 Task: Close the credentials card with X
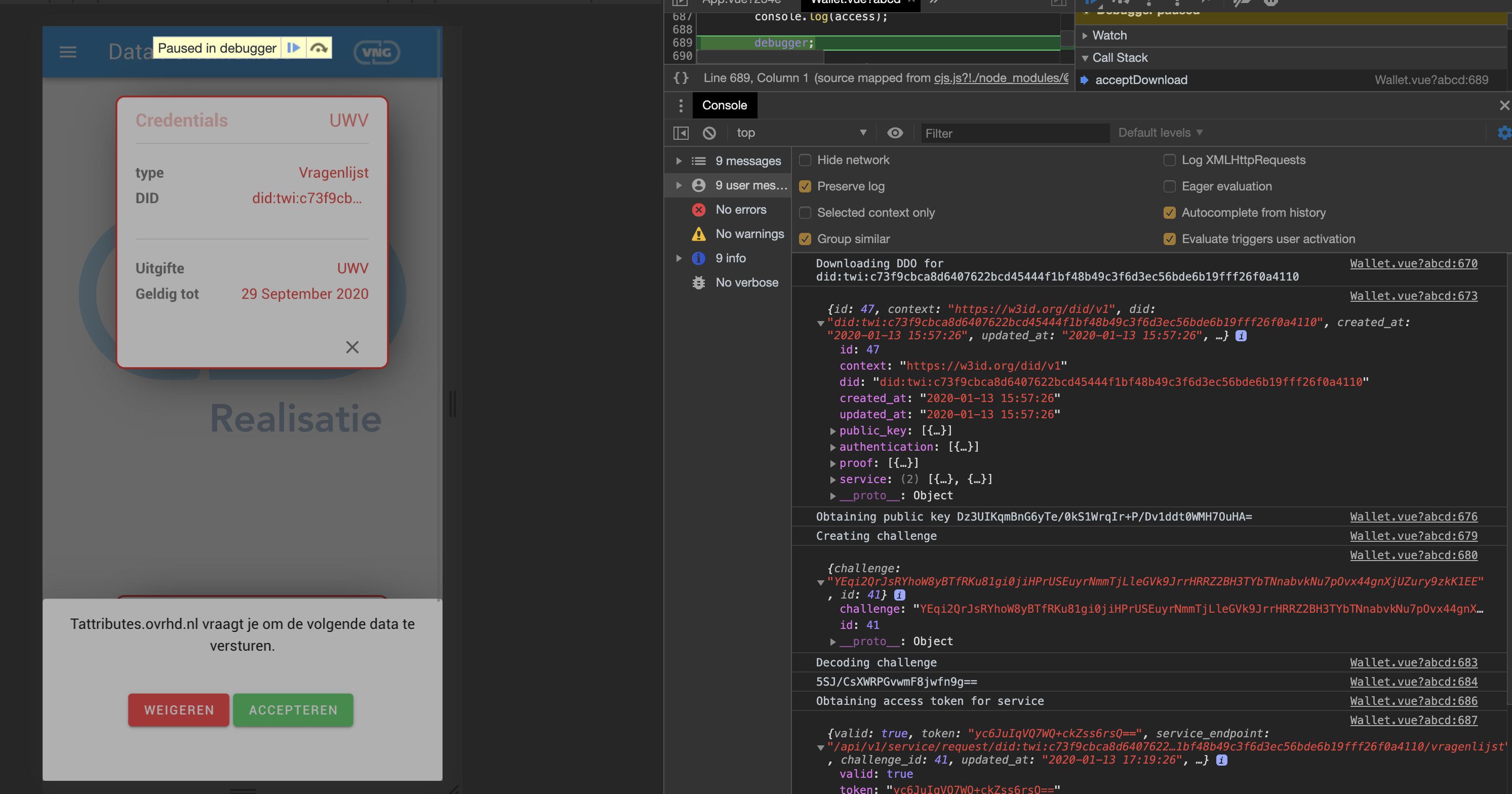click(352, 347)
